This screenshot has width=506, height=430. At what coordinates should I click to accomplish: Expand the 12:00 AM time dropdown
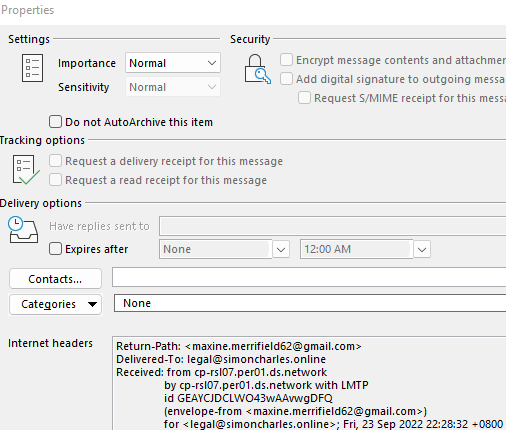coord(422,249)
